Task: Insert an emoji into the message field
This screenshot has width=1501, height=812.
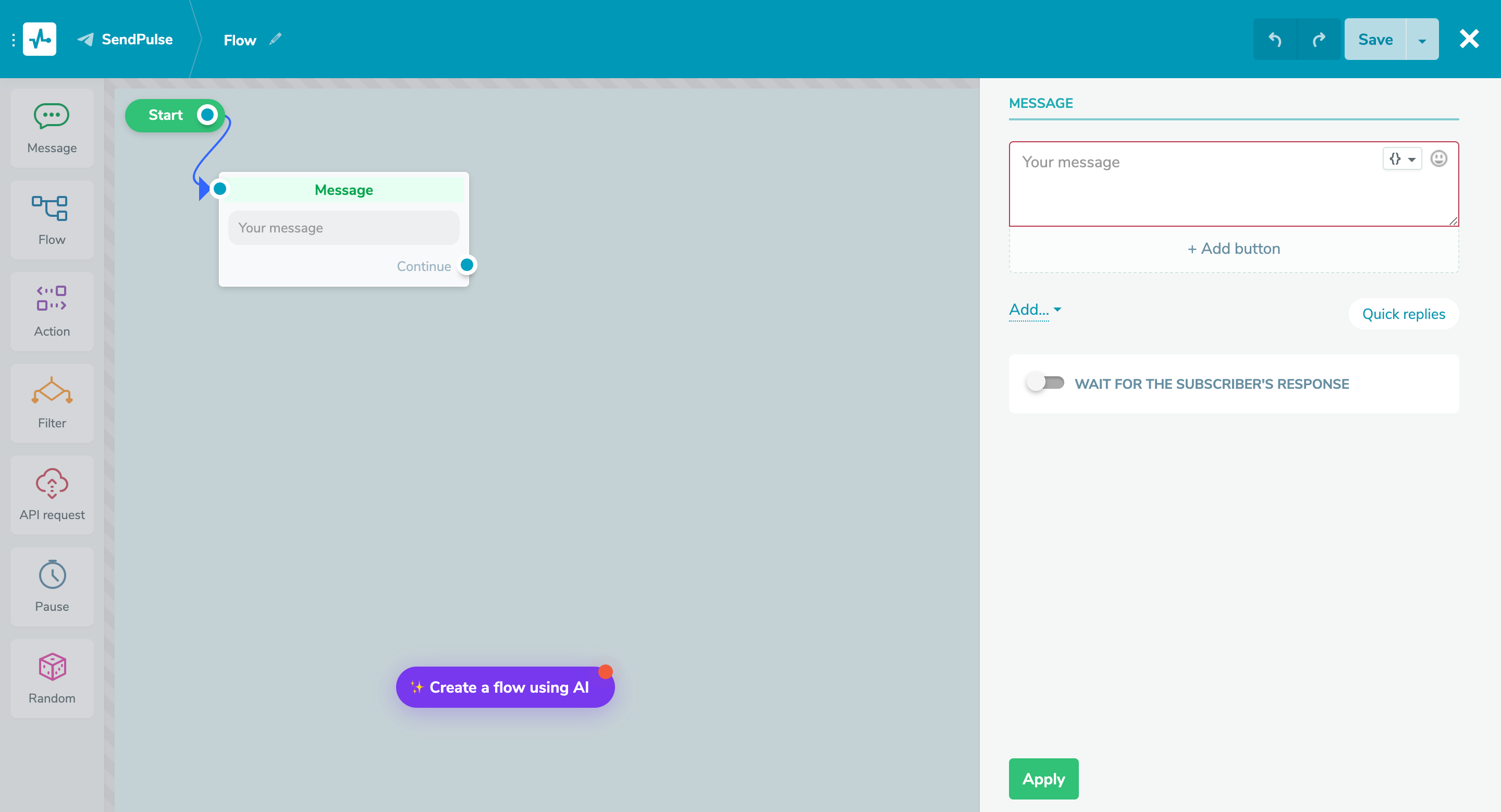Action: pos(1439,158)
